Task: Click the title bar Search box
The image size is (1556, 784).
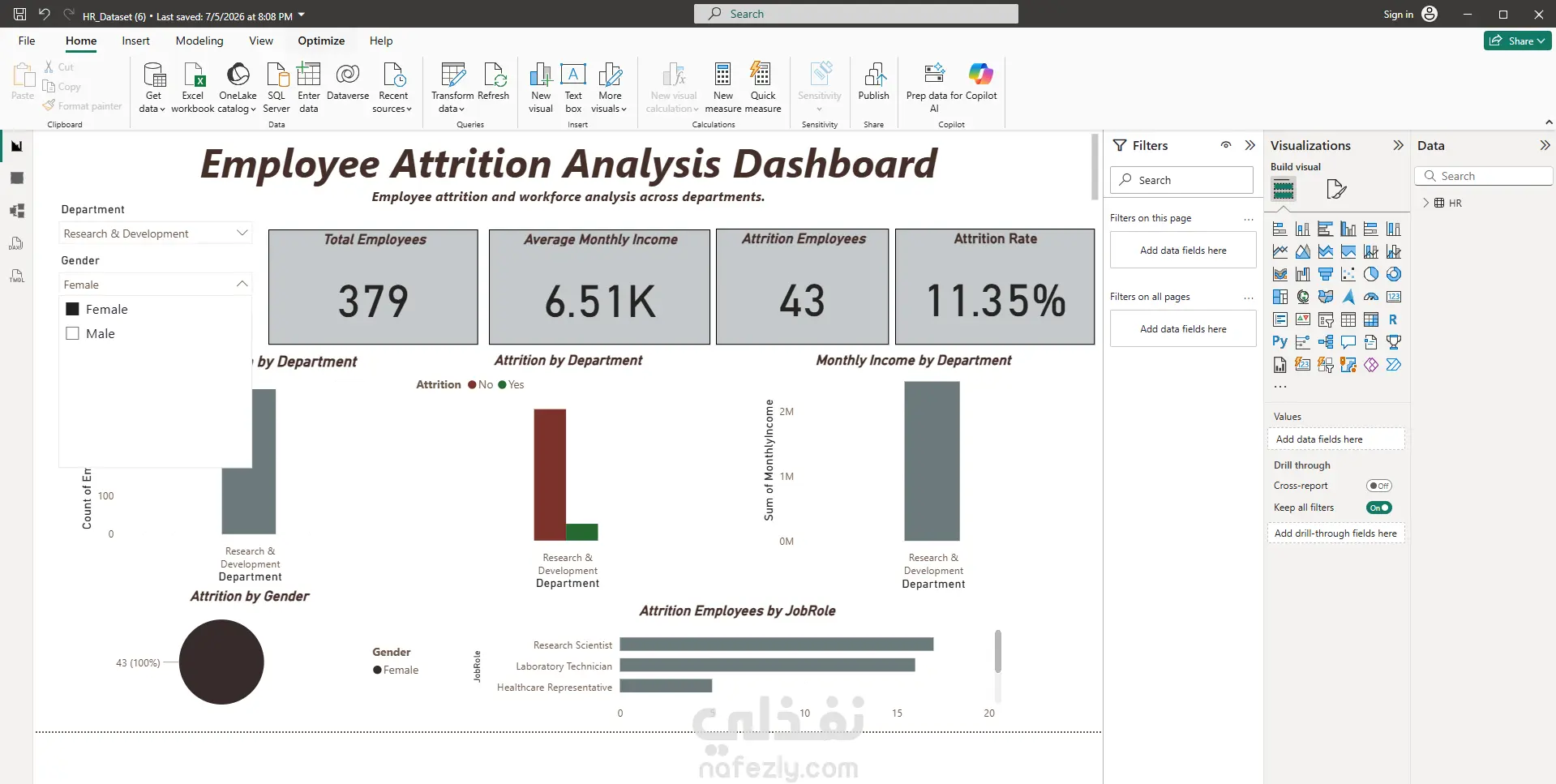Action: tap(855, 14)
